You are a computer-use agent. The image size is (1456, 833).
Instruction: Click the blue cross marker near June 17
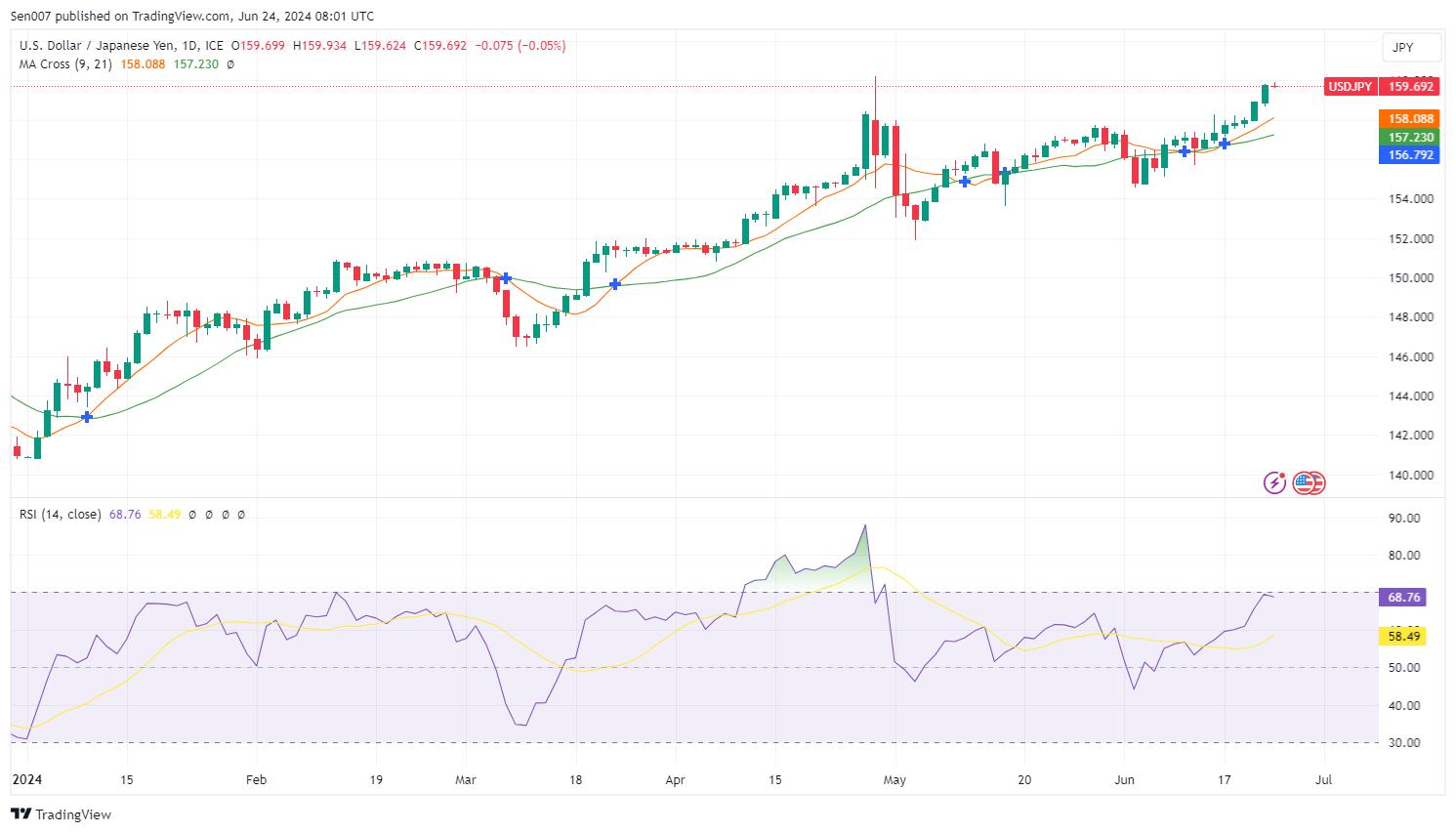point(1225,144)
